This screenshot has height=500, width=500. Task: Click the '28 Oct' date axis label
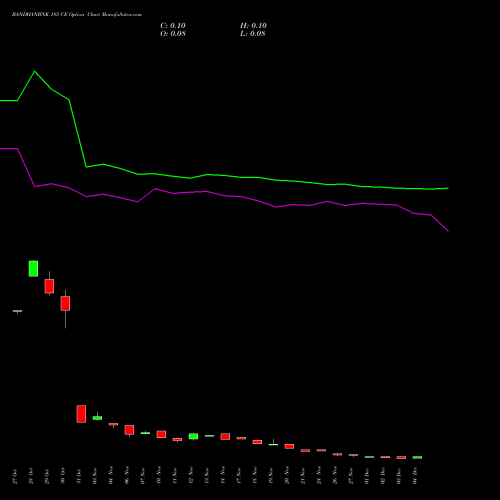click(x=31, y=476)
